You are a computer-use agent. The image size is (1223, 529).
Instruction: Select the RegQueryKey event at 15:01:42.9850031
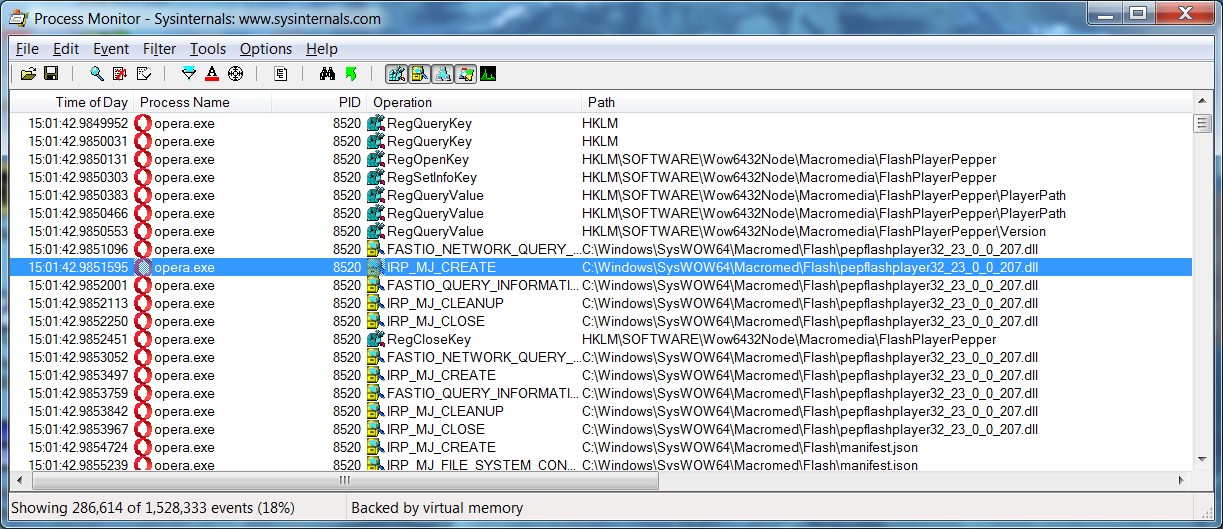[429, 141]
